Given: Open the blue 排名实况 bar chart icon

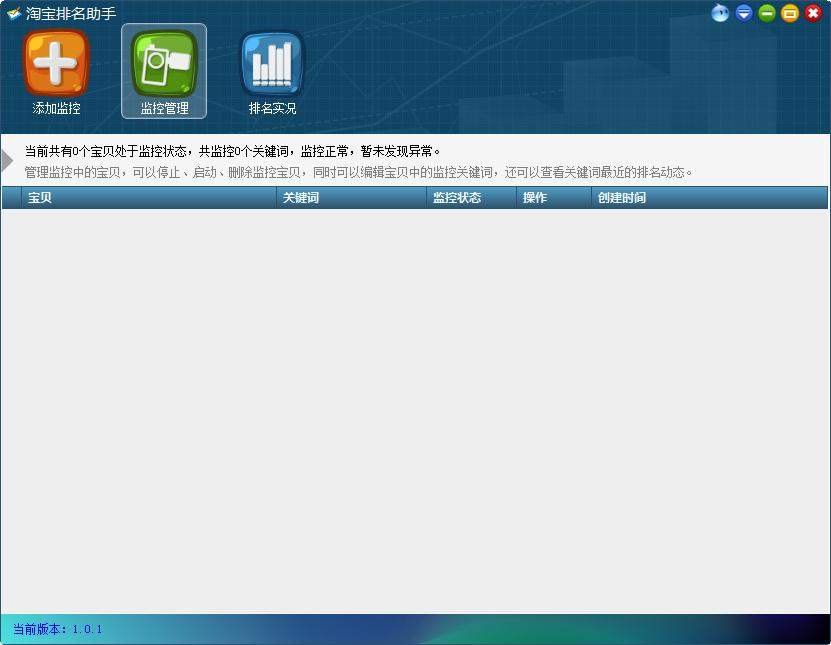Looking at the screenshot, I should coord(272,64).
